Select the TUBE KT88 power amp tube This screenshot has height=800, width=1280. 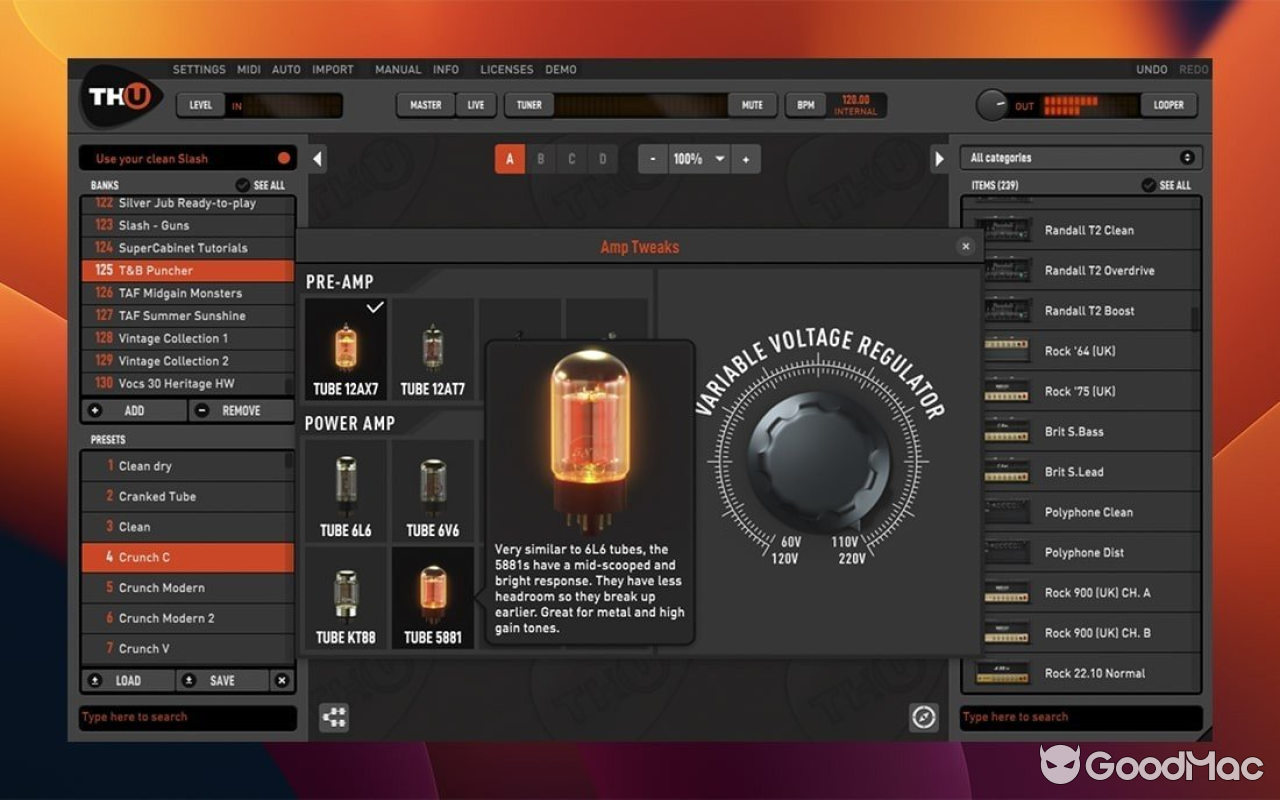click(x=346, y=599)
